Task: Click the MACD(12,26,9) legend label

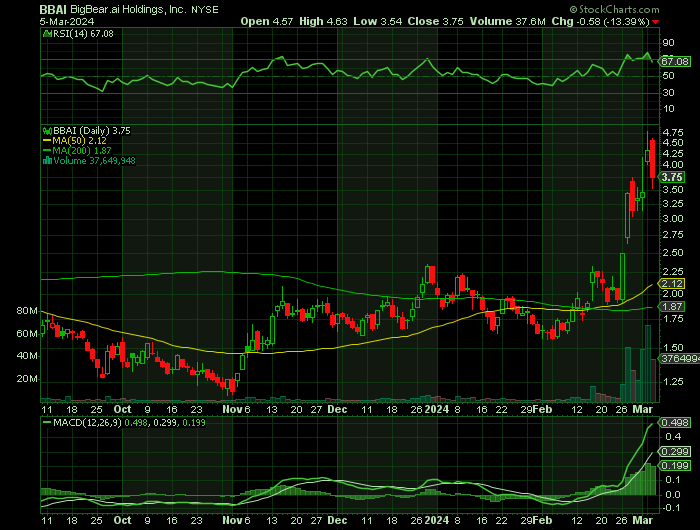Action: pos(87,422)
